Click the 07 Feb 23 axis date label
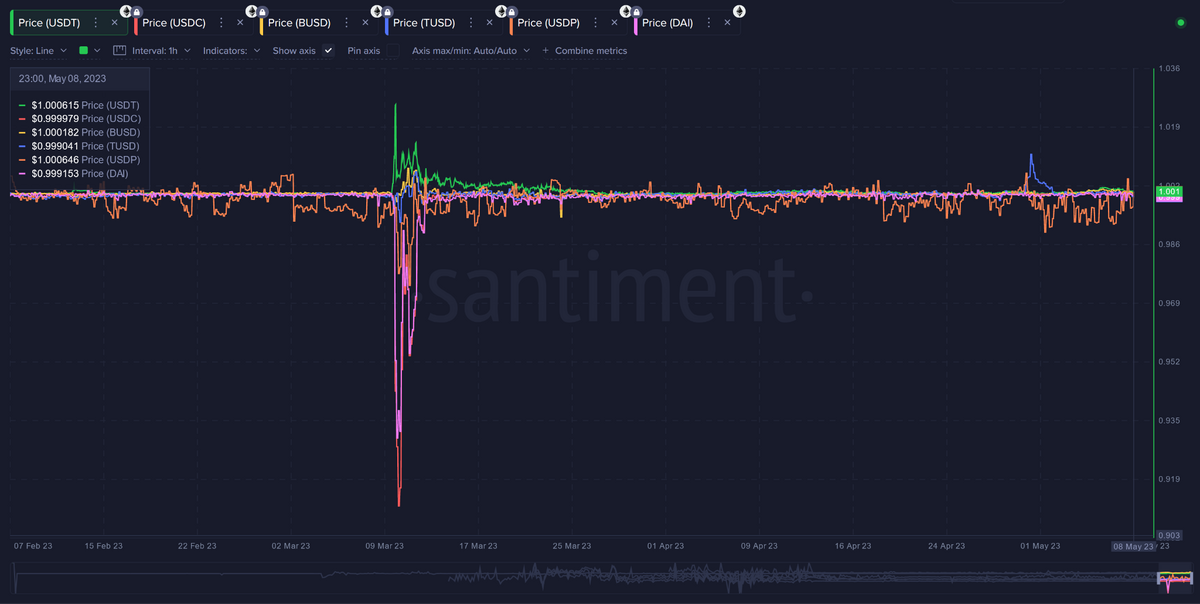Screen dimensions: 1200x604 point(33,546)
